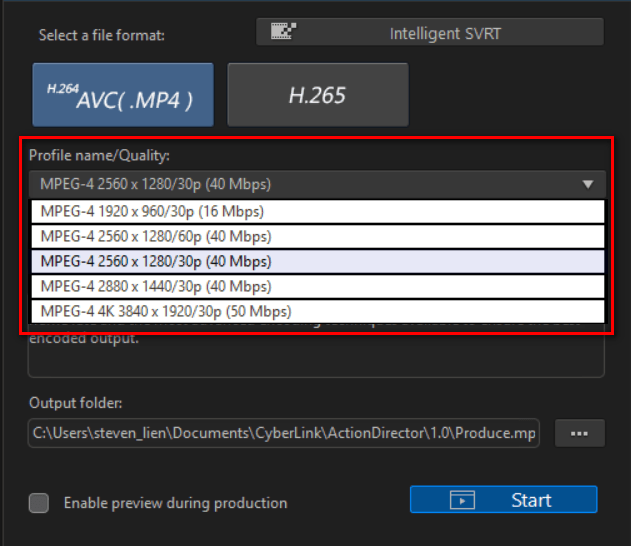Choose MPEG-4 2560 x 1280/60p (40 Mbps)
The image size is (631, 546).
tap(318, 237)
